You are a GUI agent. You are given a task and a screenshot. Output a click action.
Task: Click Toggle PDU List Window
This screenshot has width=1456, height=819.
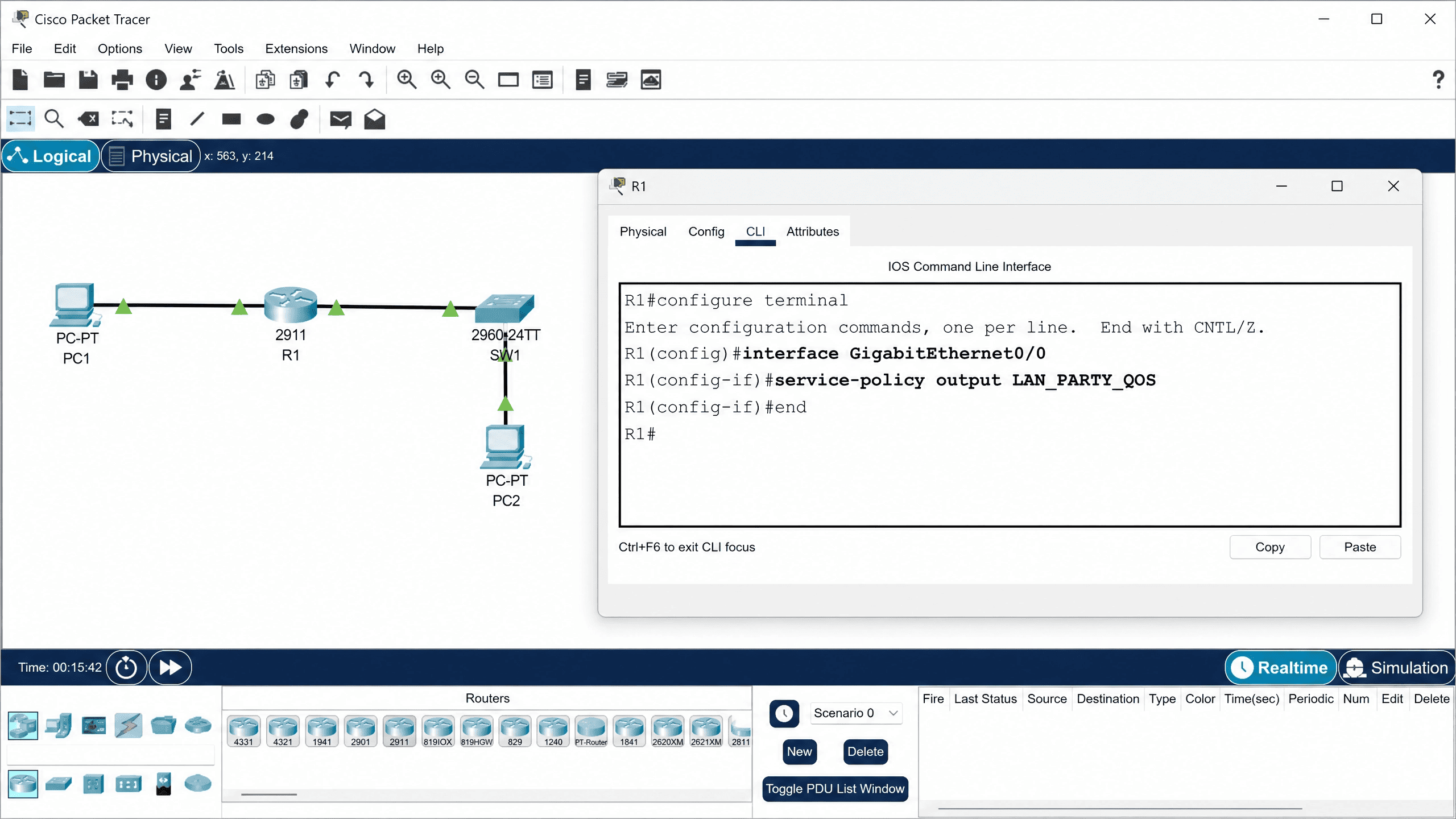[835, 789]
